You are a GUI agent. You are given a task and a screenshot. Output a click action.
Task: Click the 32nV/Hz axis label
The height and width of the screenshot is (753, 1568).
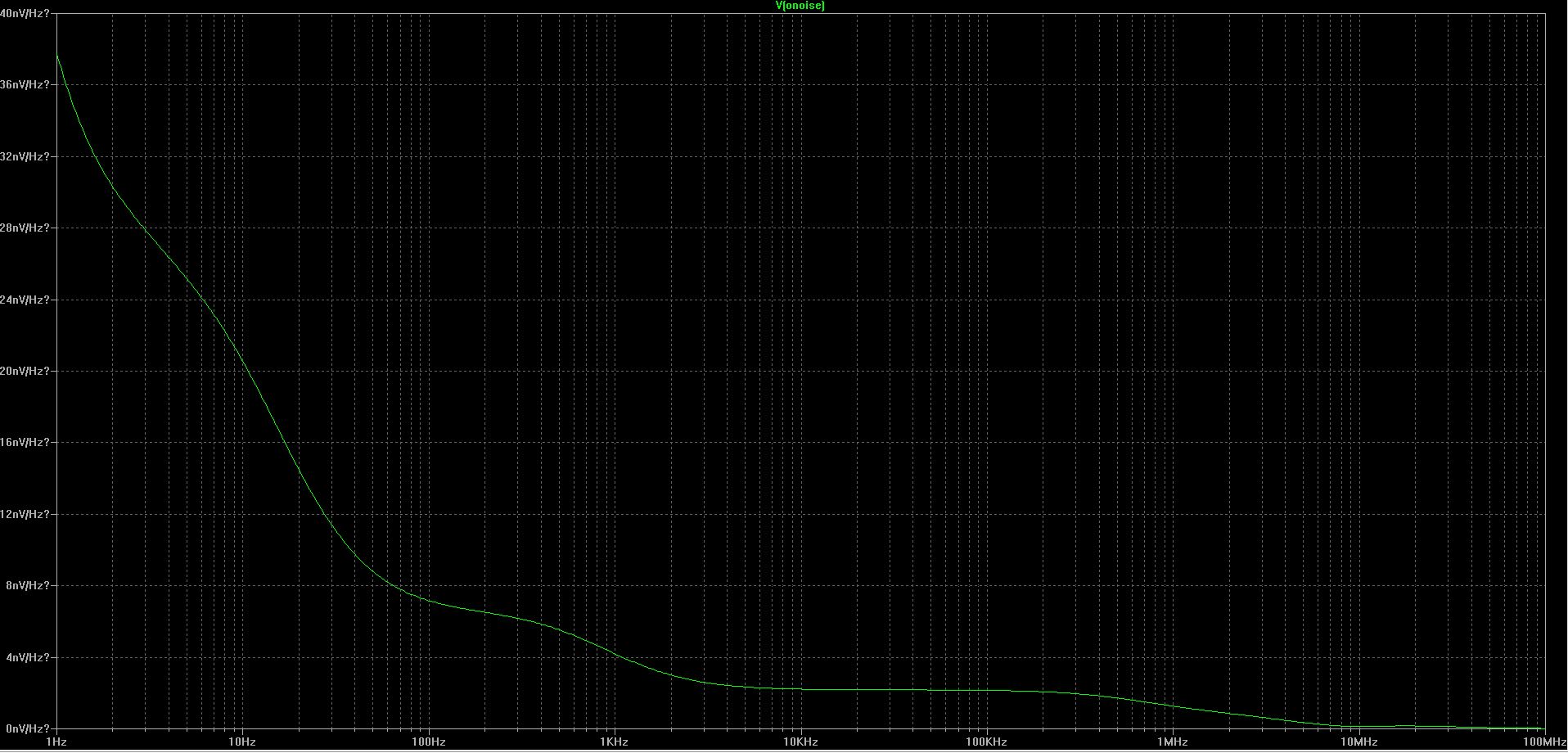[x=24, y=156]
